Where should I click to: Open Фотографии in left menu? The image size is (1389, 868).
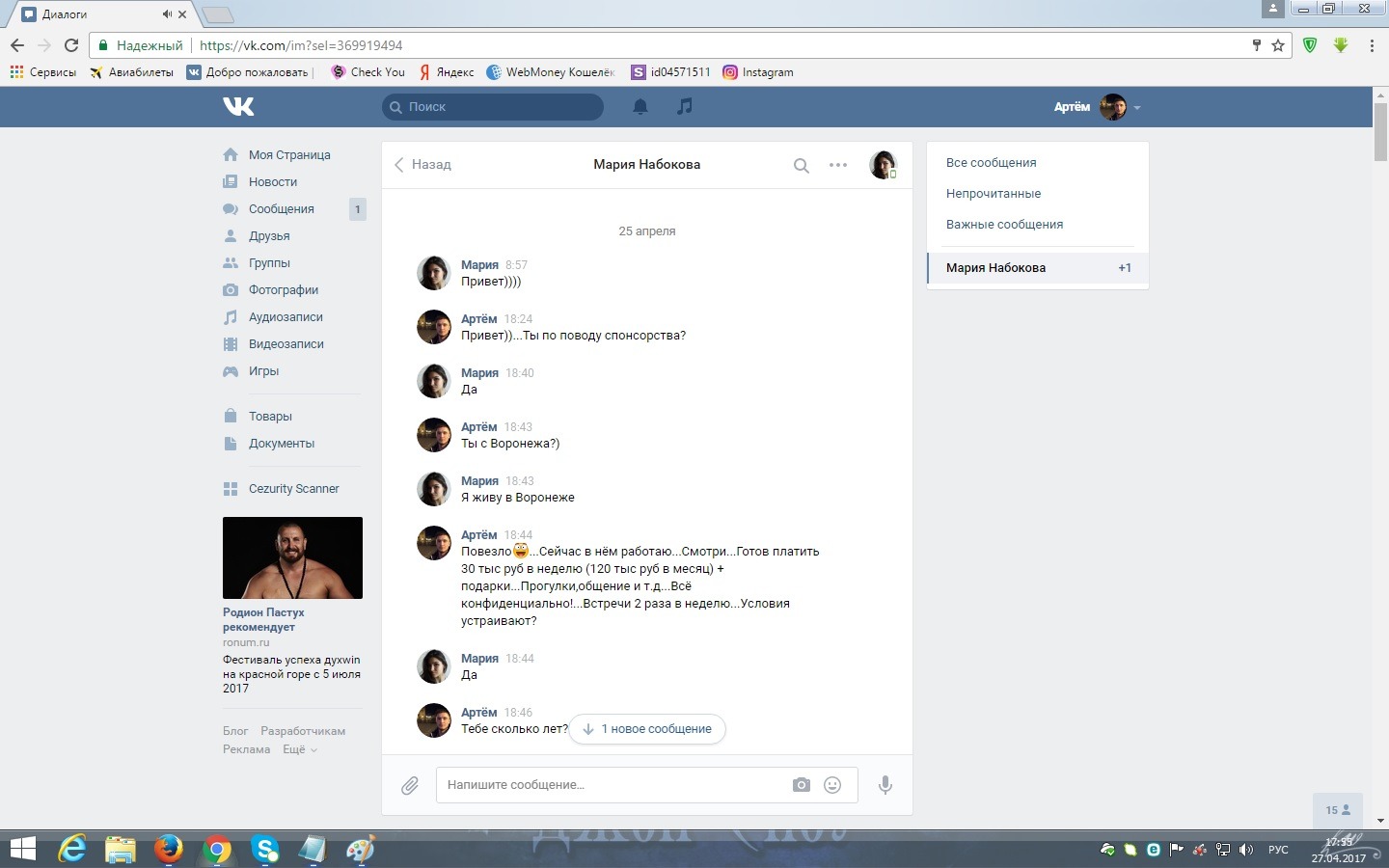point(284,290)
